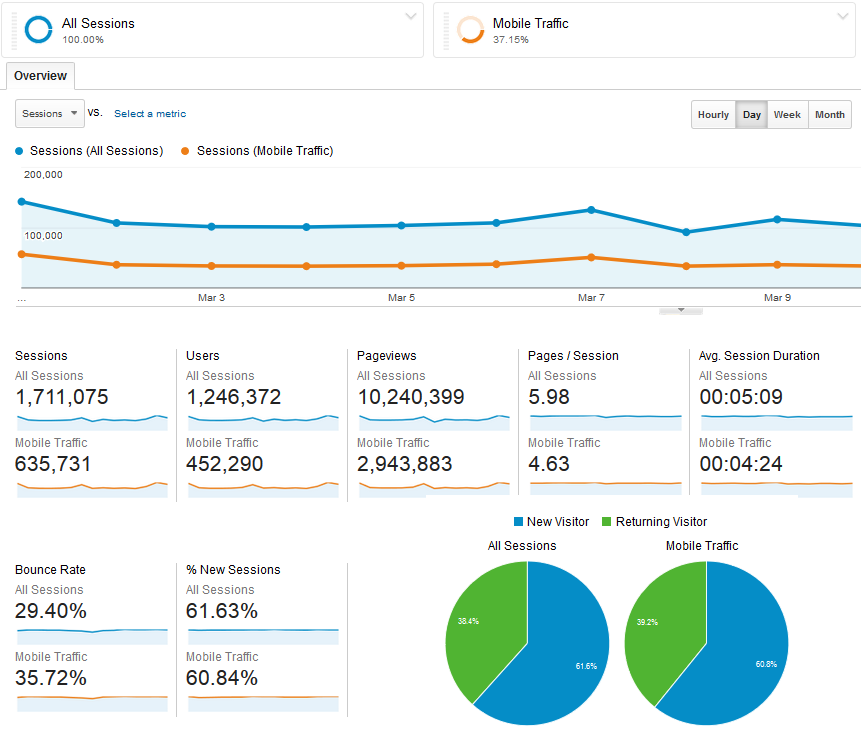Screen dimensions: 861x747
Task: Open the Mobile Traffic segment dropdown chevron
Action: click(843, 18)
